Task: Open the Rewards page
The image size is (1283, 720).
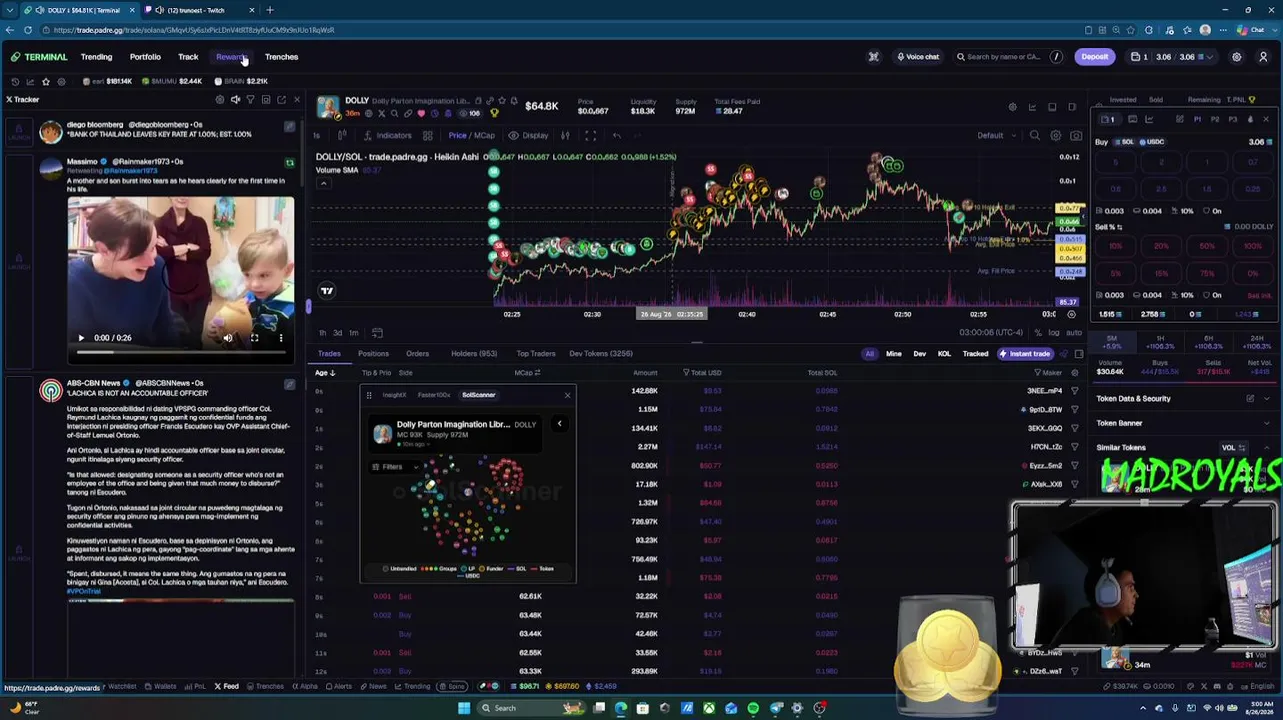Action: [231, 57]
